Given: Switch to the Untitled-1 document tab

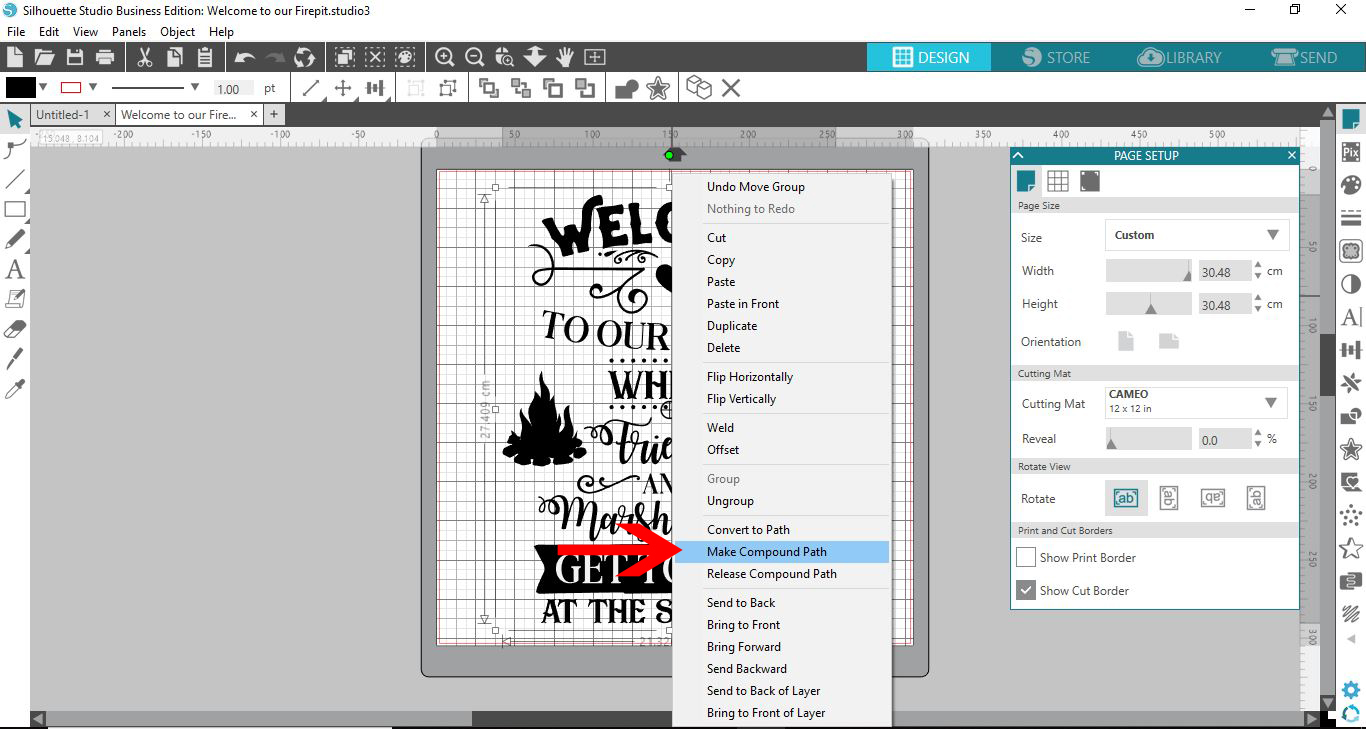Looking at the screenshot, I should (x=65, y=114).
